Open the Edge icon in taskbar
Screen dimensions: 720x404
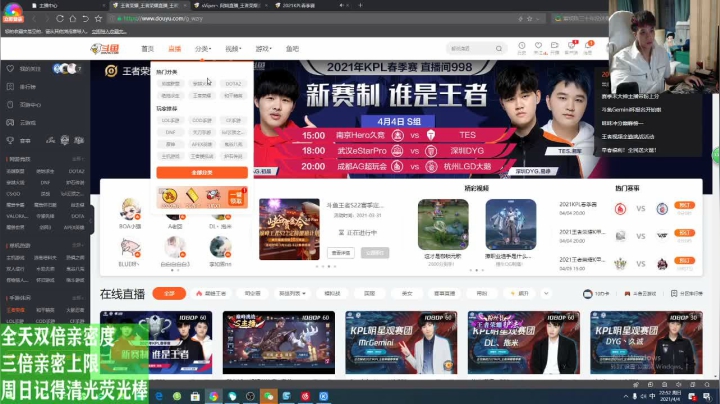[x=159, y=396]
